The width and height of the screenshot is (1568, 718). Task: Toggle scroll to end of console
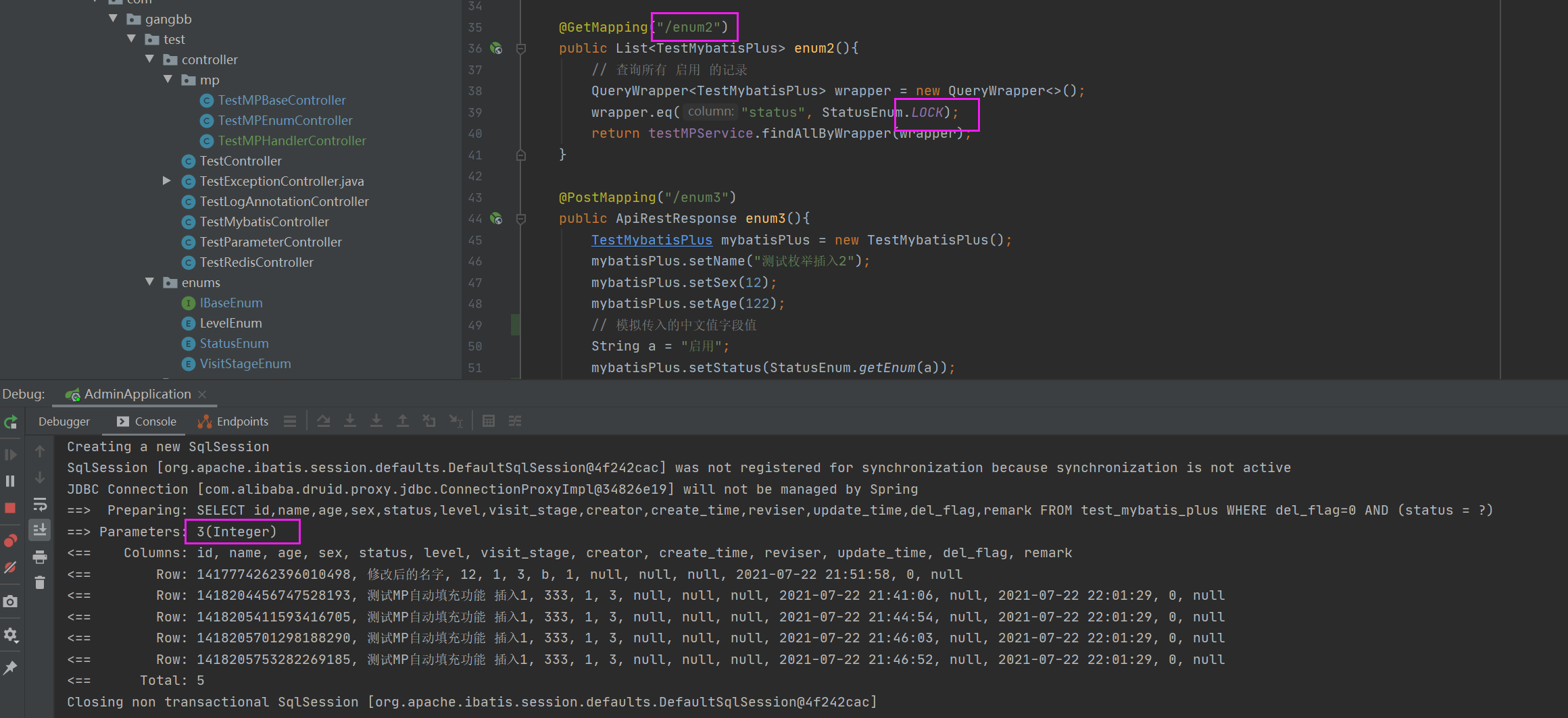click(x=40, y=530)
